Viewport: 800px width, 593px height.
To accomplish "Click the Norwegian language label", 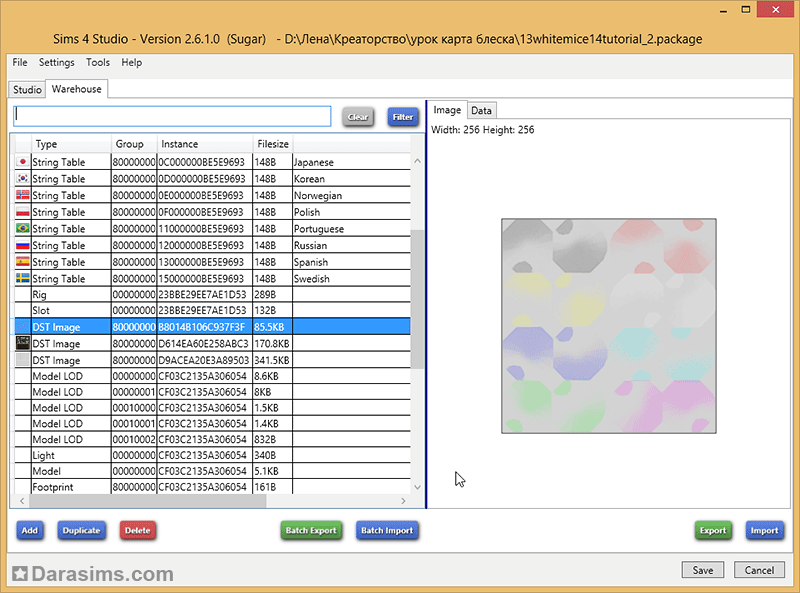I will pyautogui.click(x=318, y=195).
